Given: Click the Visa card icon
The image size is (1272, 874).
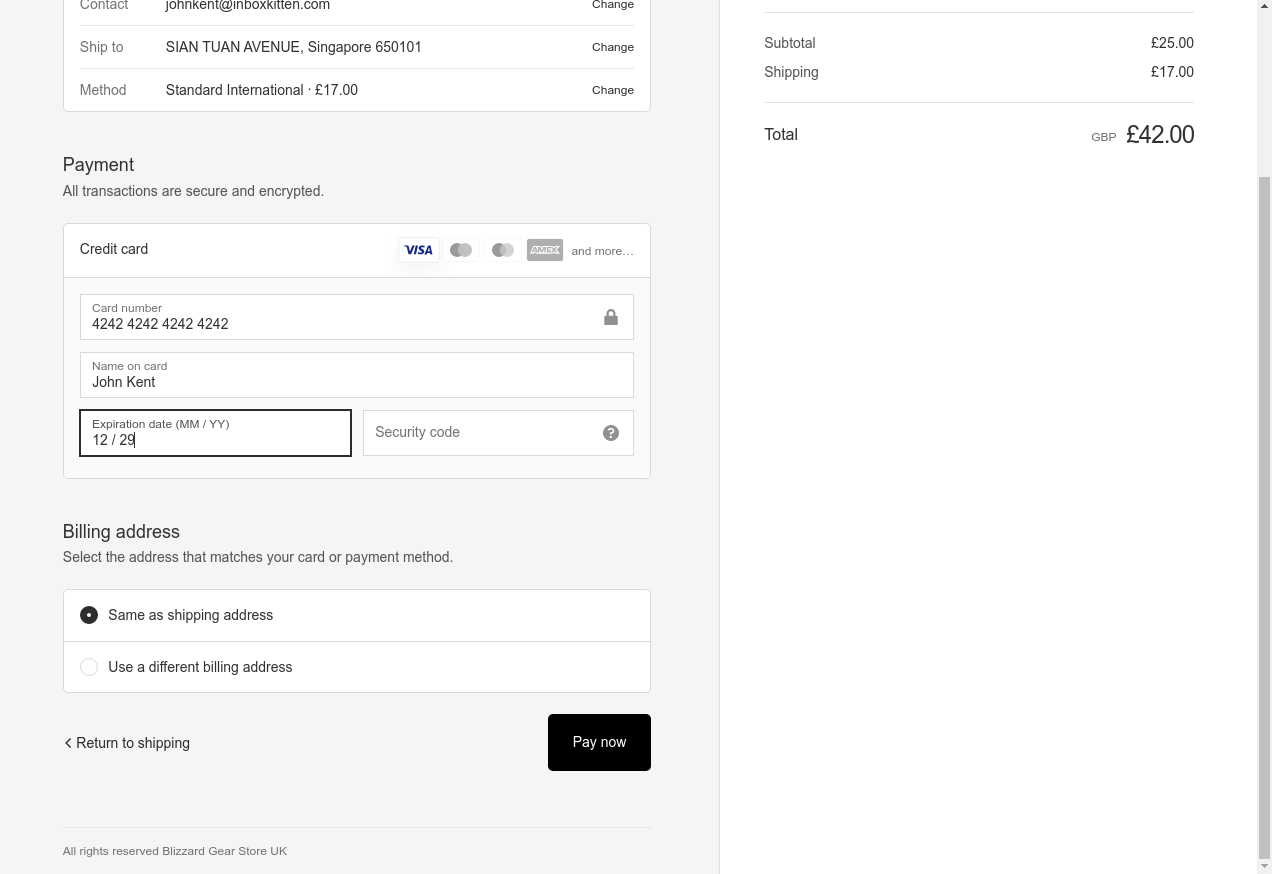Looking at the screenshot, I should (419, 250).
